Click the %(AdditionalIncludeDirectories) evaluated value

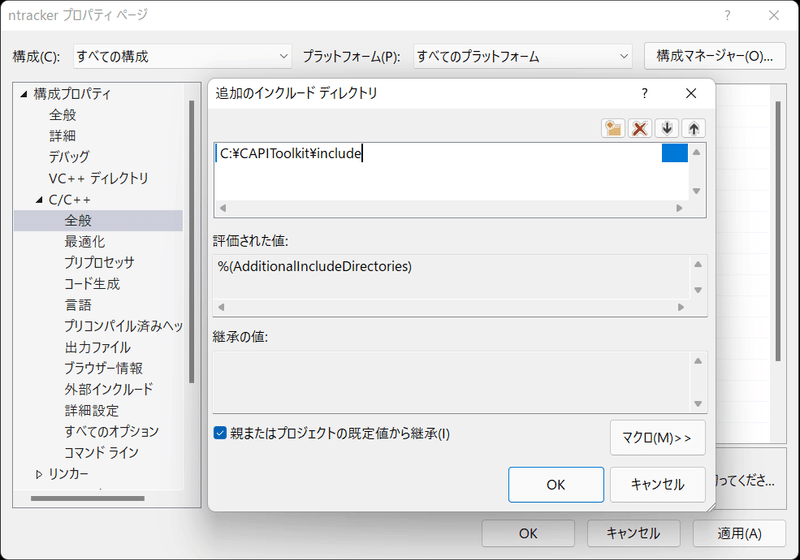click(x=315, y=266)
